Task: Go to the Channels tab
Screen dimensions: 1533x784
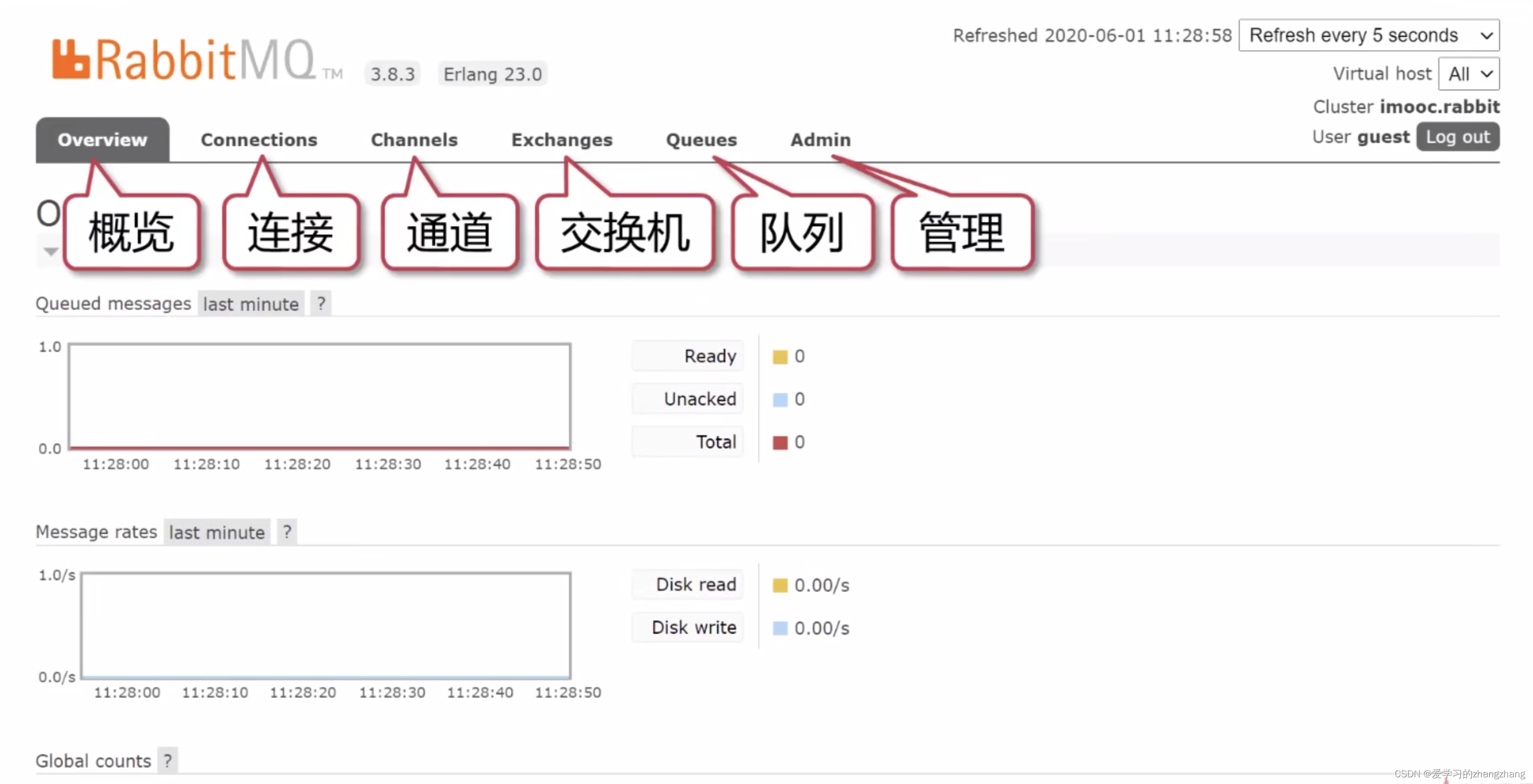Action: click(x=414, y=139)
